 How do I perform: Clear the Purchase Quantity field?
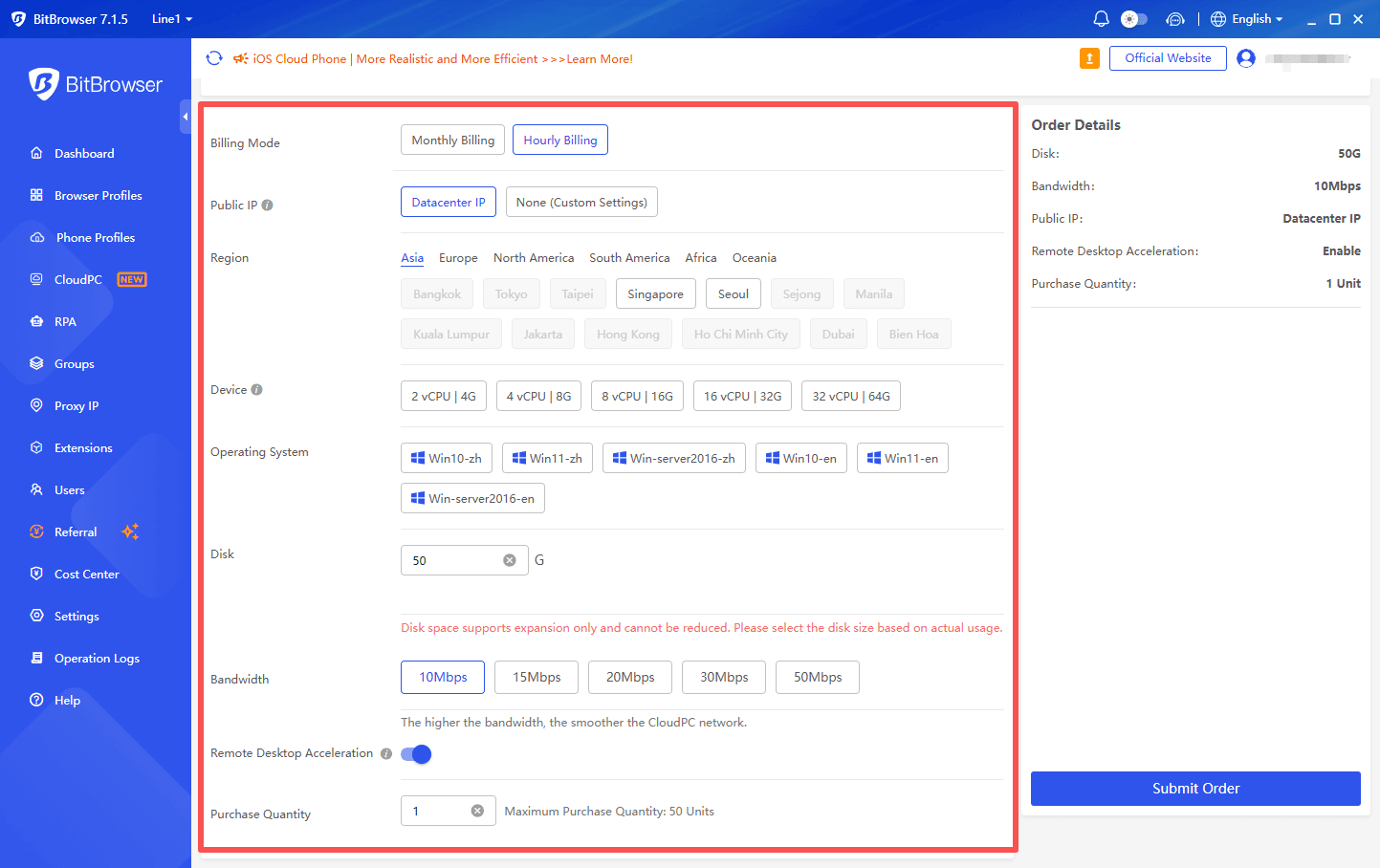coord(477,811)
